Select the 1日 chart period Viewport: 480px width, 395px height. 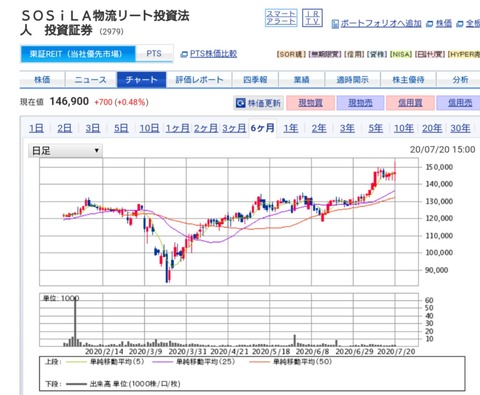[x=36, y=128]
